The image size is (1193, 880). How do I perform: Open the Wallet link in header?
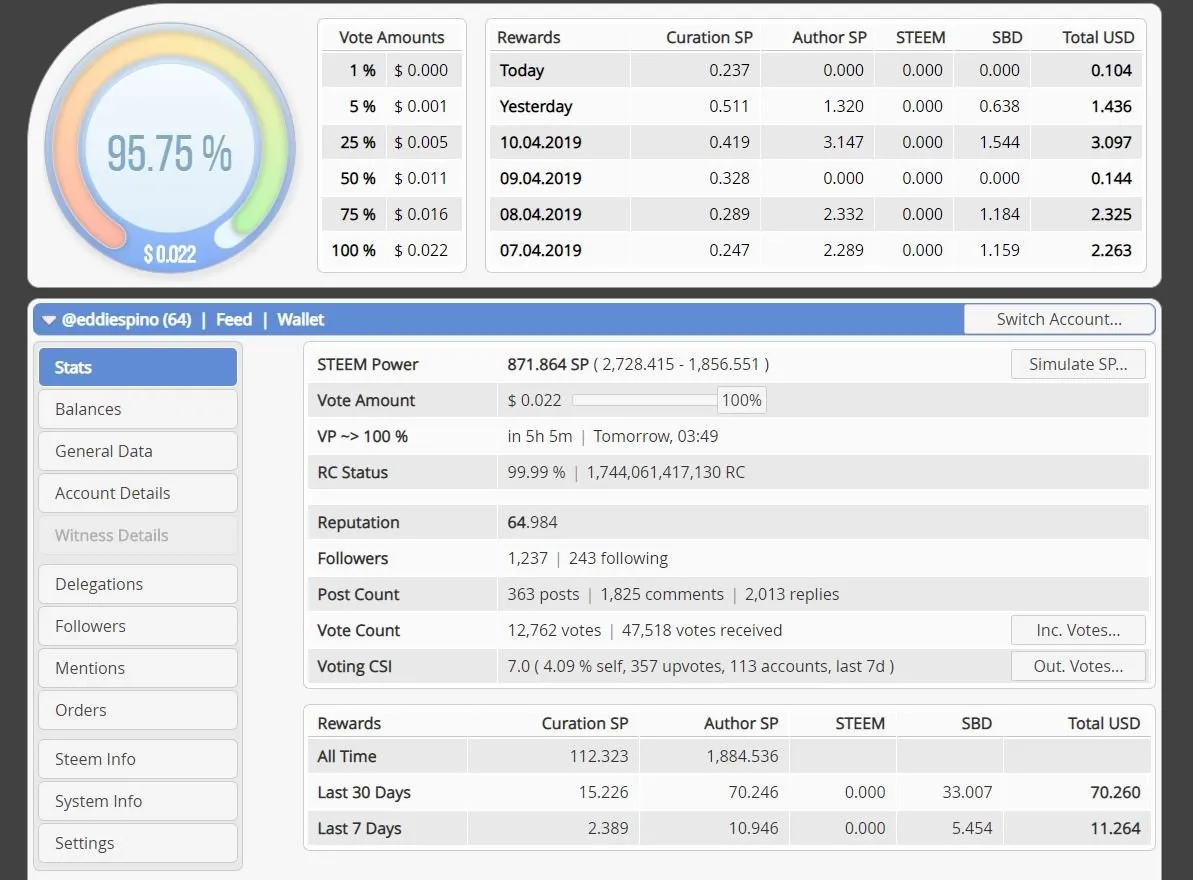click(x=301, y=320)
